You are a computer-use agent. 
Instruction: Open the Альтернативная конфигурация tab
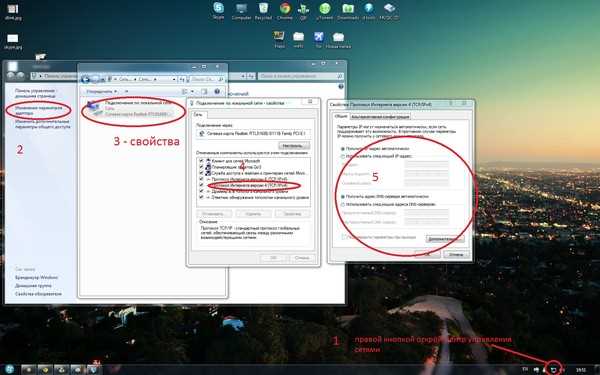[x=380, y=117]
